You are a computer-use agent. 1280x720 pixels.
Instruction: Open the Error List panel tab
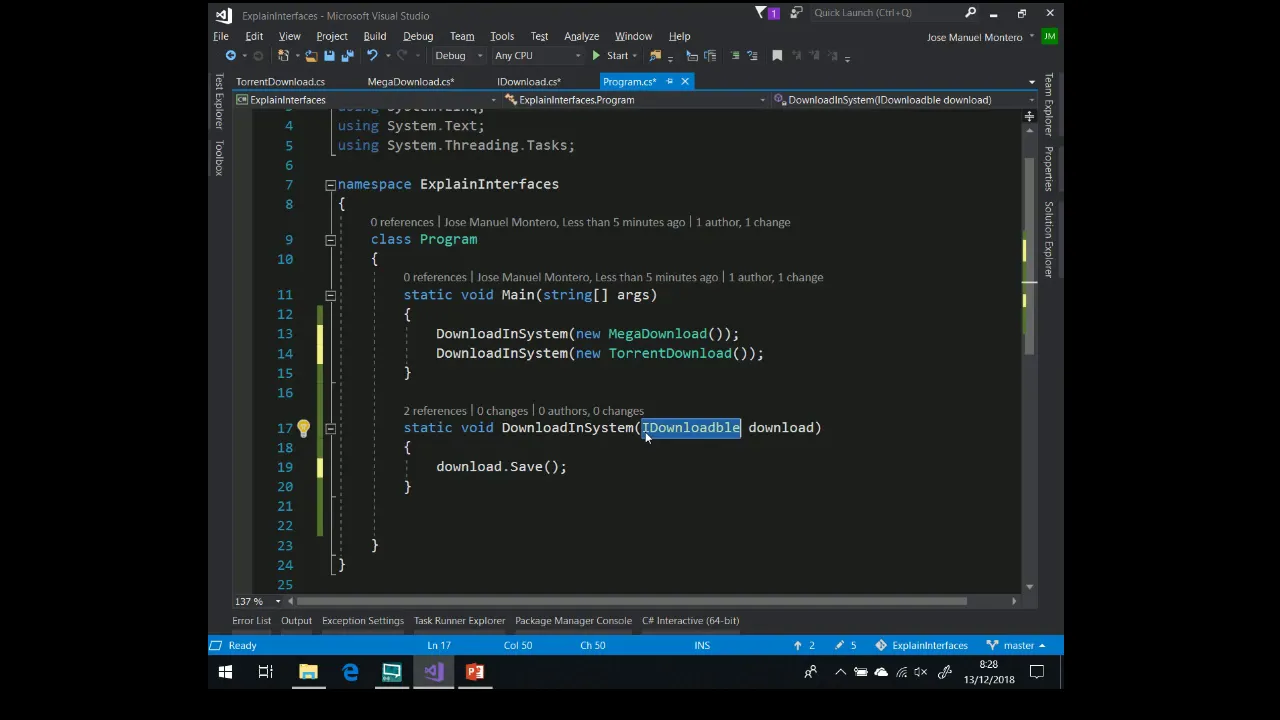[x=252, y=620]
